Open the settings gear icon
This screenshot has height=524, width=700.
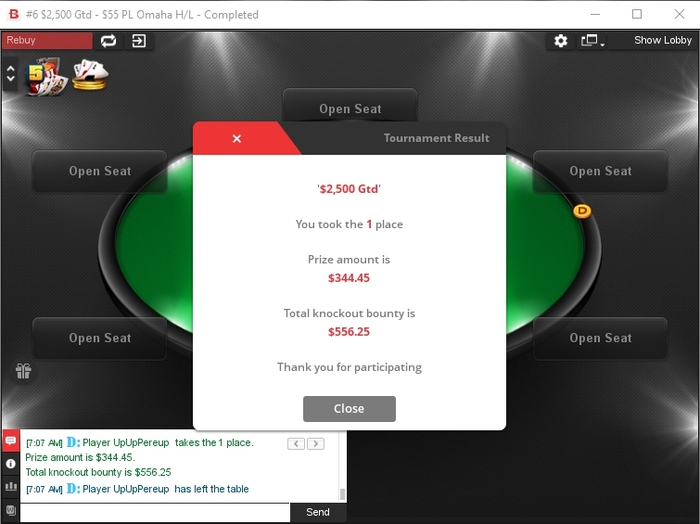pos(561,41)
